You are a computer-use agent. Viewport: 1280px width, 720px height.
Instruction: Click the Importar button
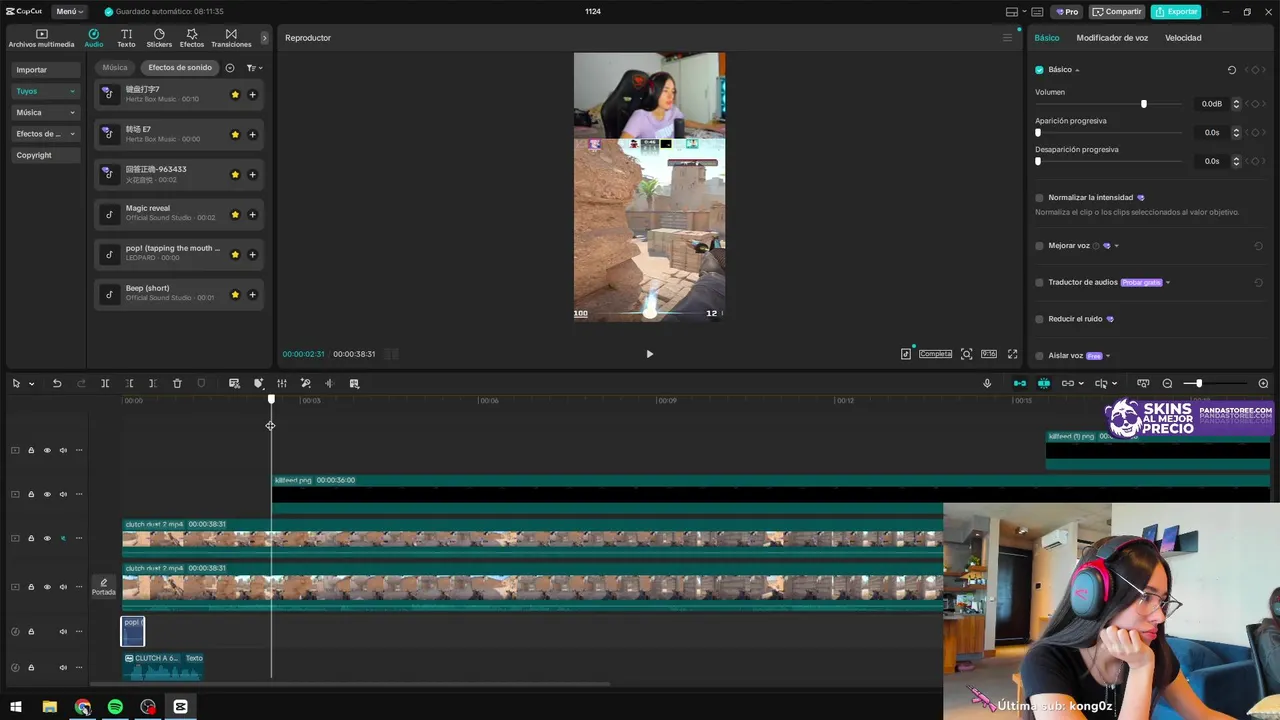pos(46,70)
